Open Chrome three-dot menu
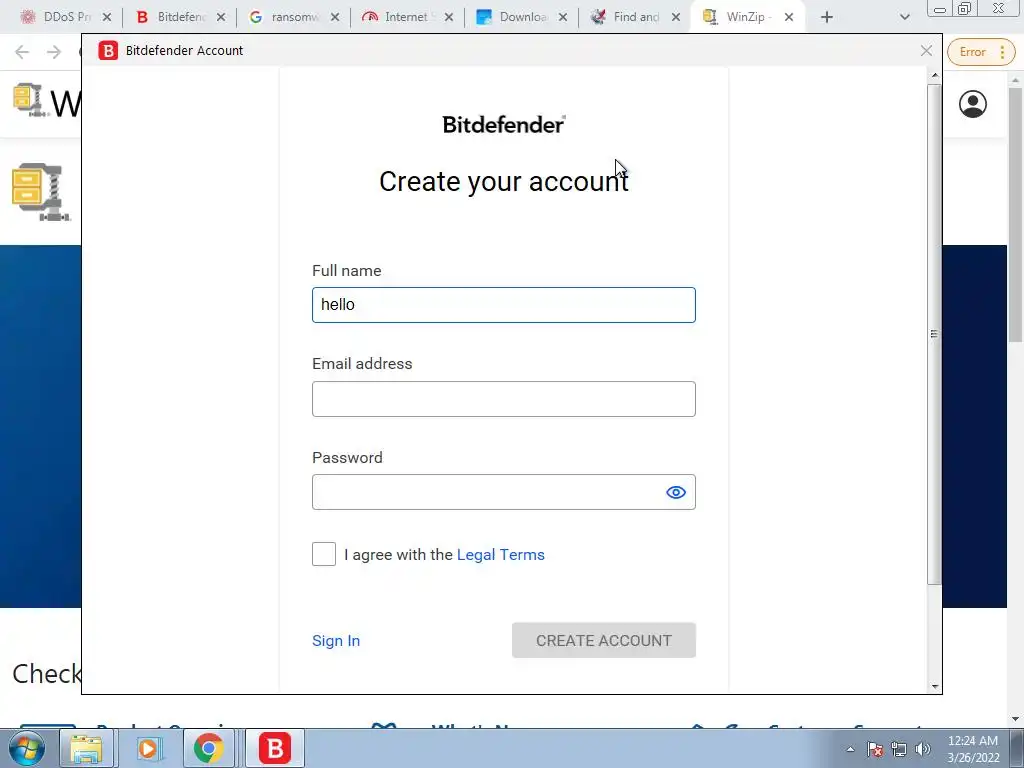This screenshot has height=768, width=1024. coord(1002,52)
